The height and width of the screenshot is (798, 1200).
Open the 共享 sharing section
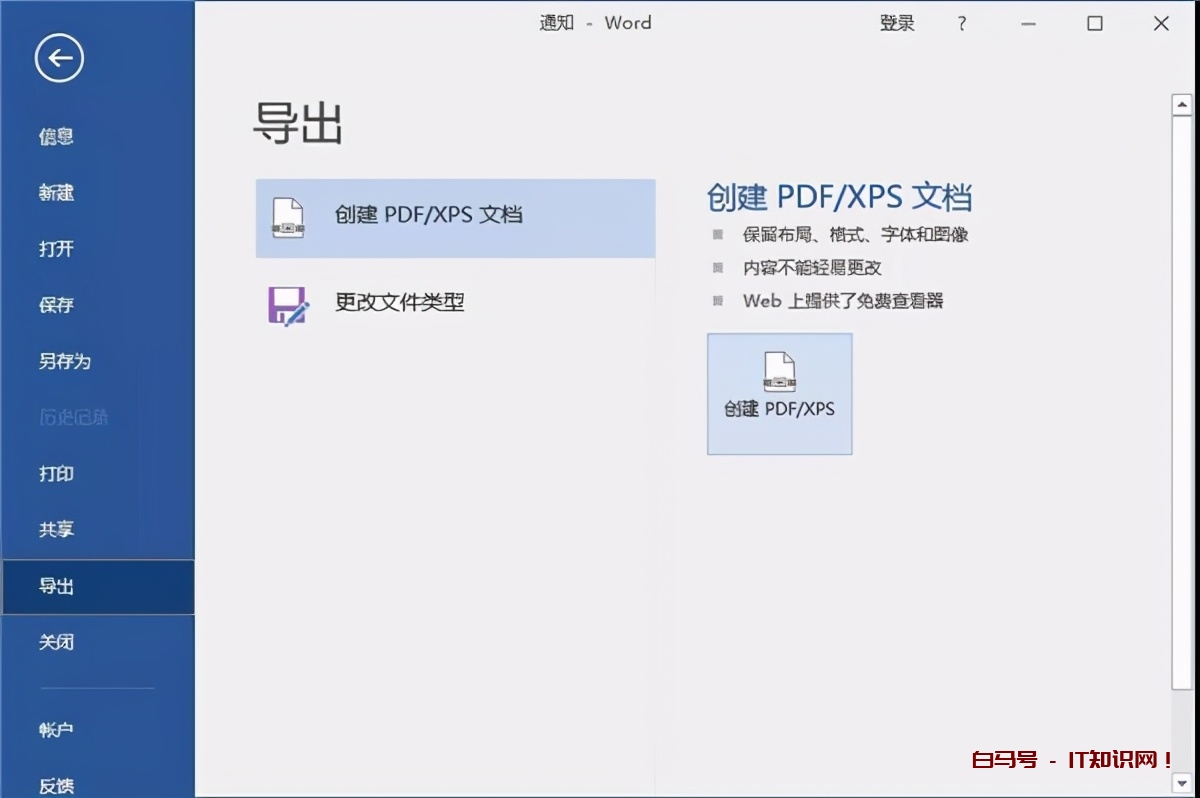click(x=55, y=529)
